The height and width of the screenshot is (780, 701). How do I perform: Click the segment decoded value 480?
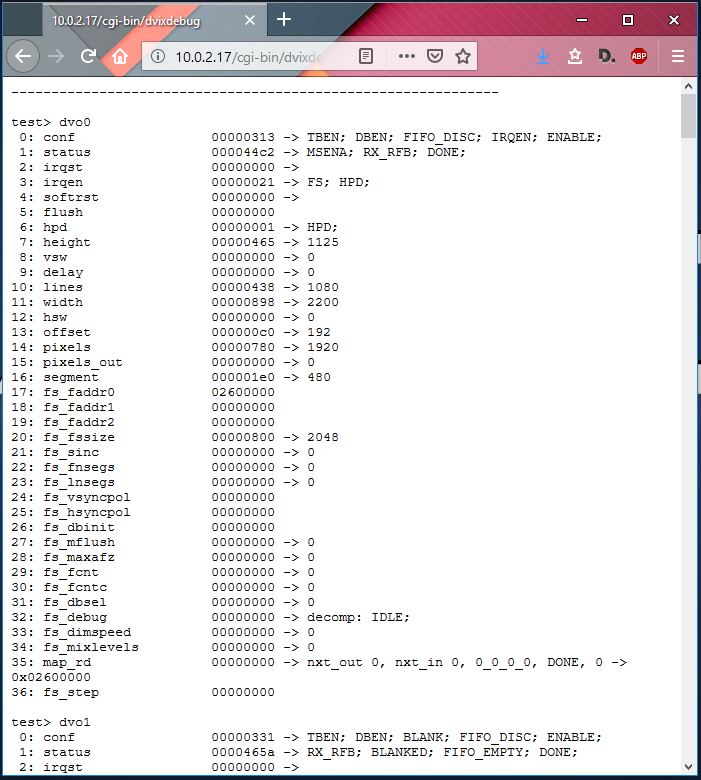[x=319, y=377]
